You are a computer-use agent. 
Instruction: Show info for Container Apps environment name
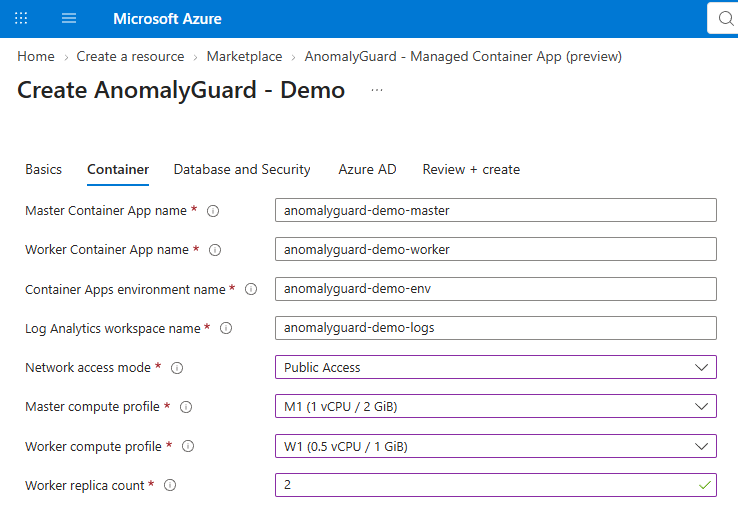tap(251, 289)
